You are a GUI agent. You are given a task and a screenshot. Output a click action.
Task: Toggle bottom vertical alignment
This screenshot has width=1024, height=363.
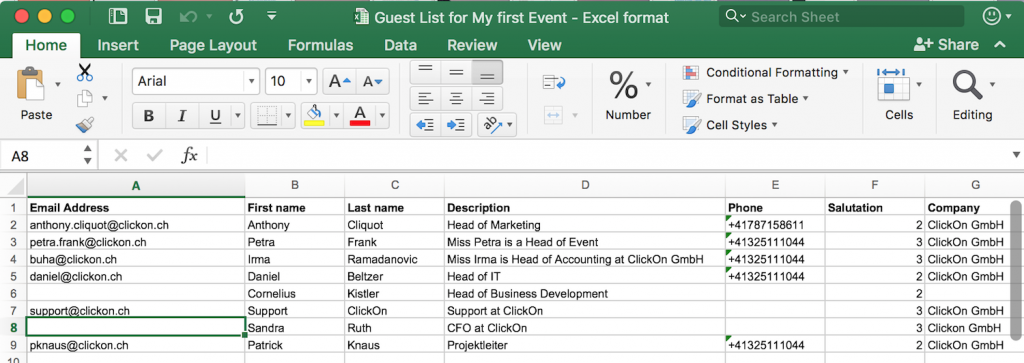487,72
